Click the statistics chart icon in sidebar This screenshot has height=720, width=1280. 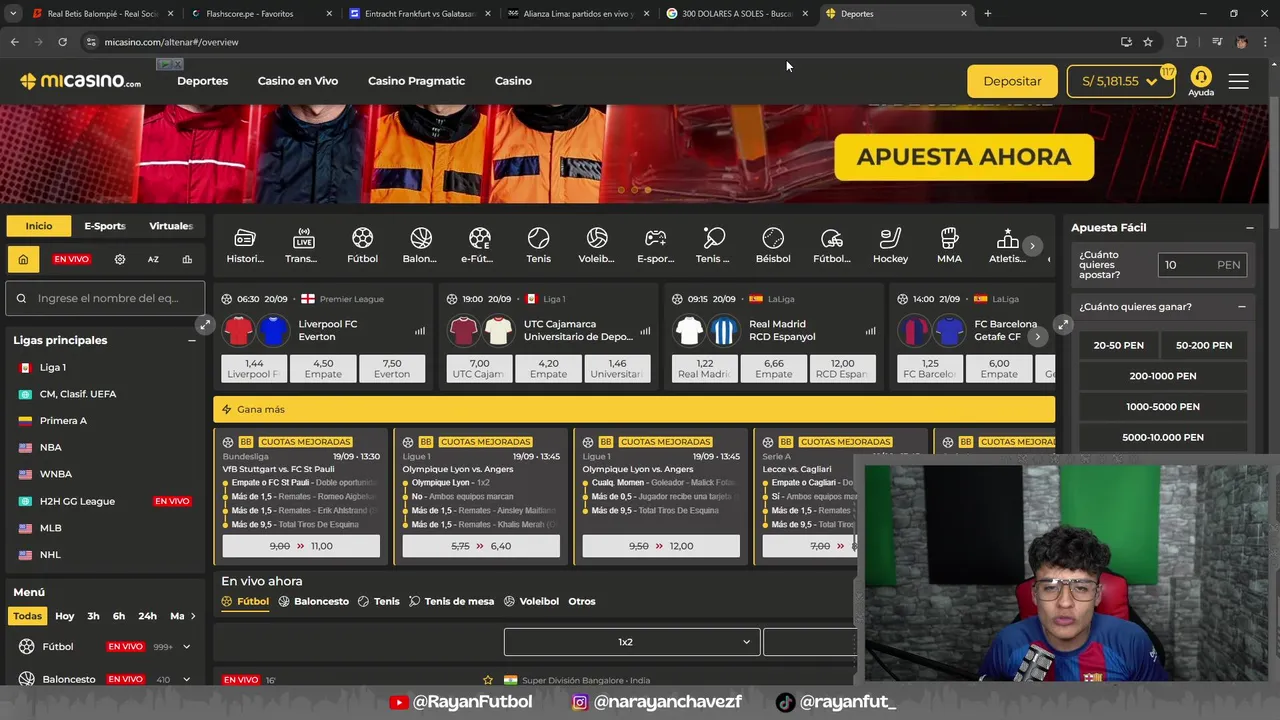pos(187,259)
